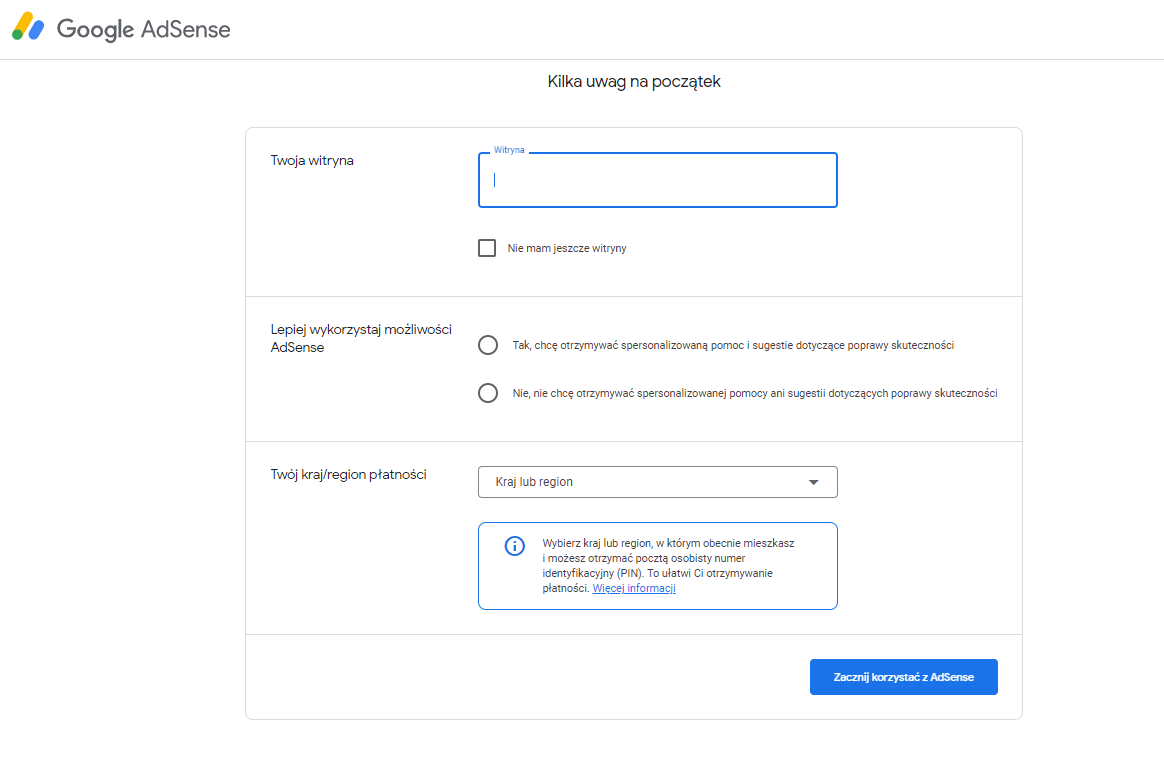Screen dimensions: 1164x766
Task: Click the info icon in the PIN notice
Action: click(x=514, y=546)
